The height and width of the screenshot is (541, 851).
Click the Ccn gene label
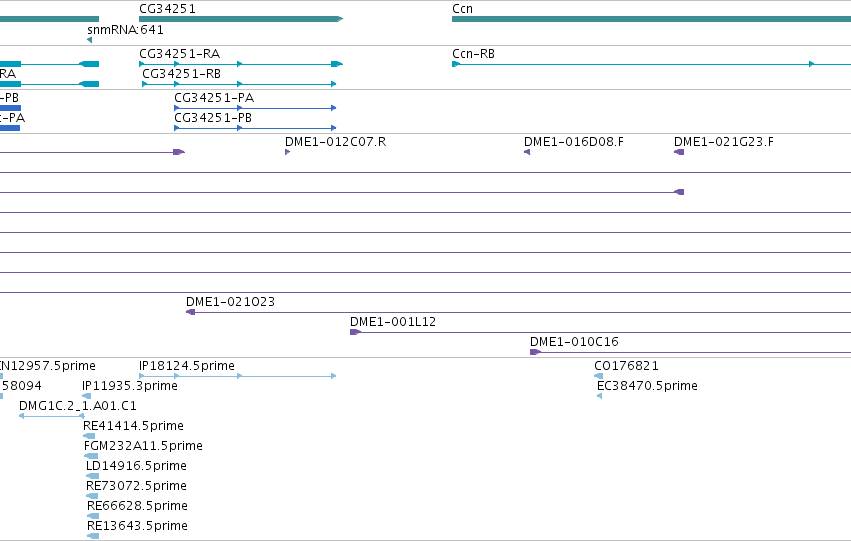tap(462, 9)
